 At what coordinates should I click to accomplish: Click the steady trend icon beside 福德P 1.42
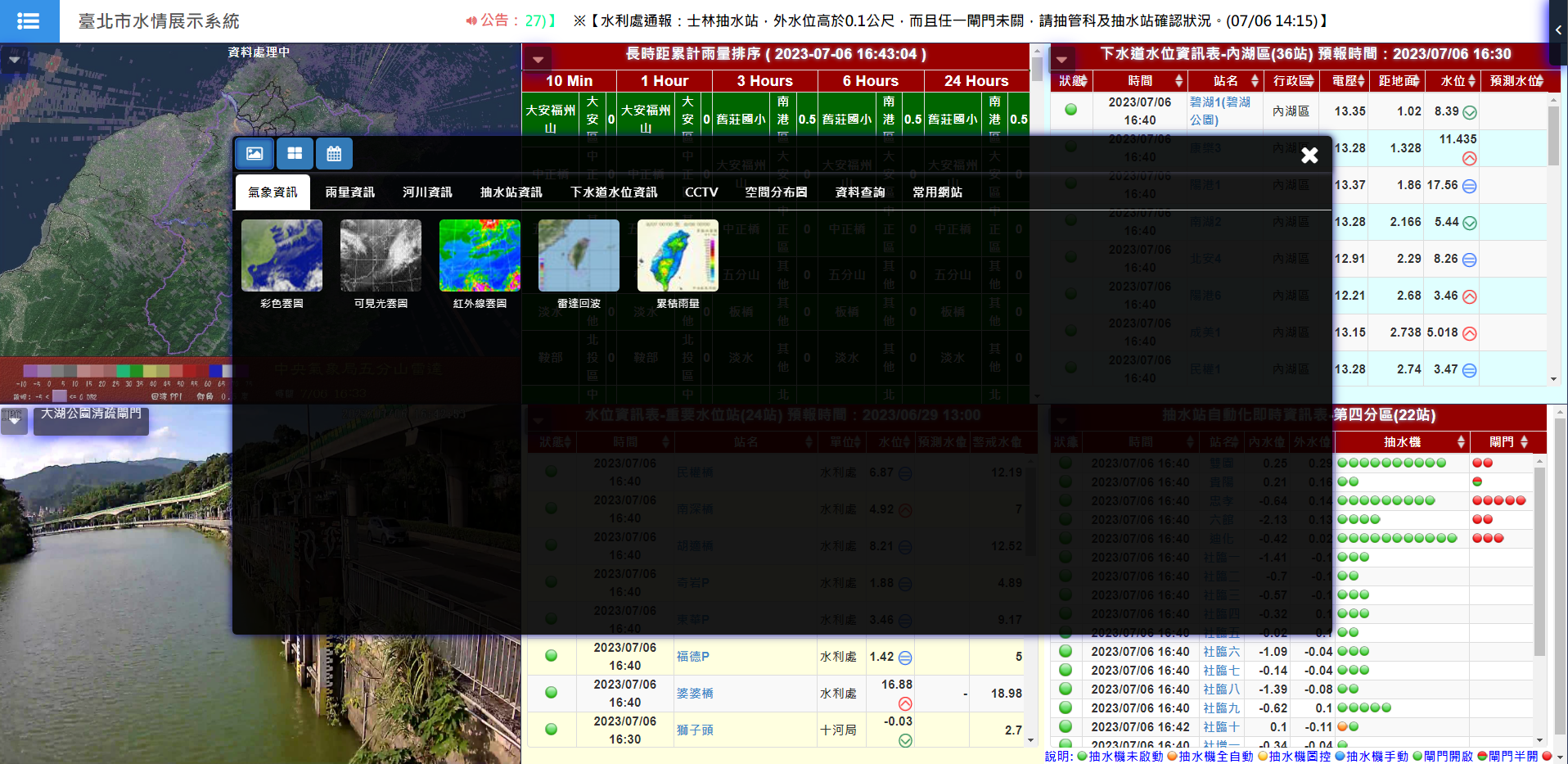(x=905, y=658)
